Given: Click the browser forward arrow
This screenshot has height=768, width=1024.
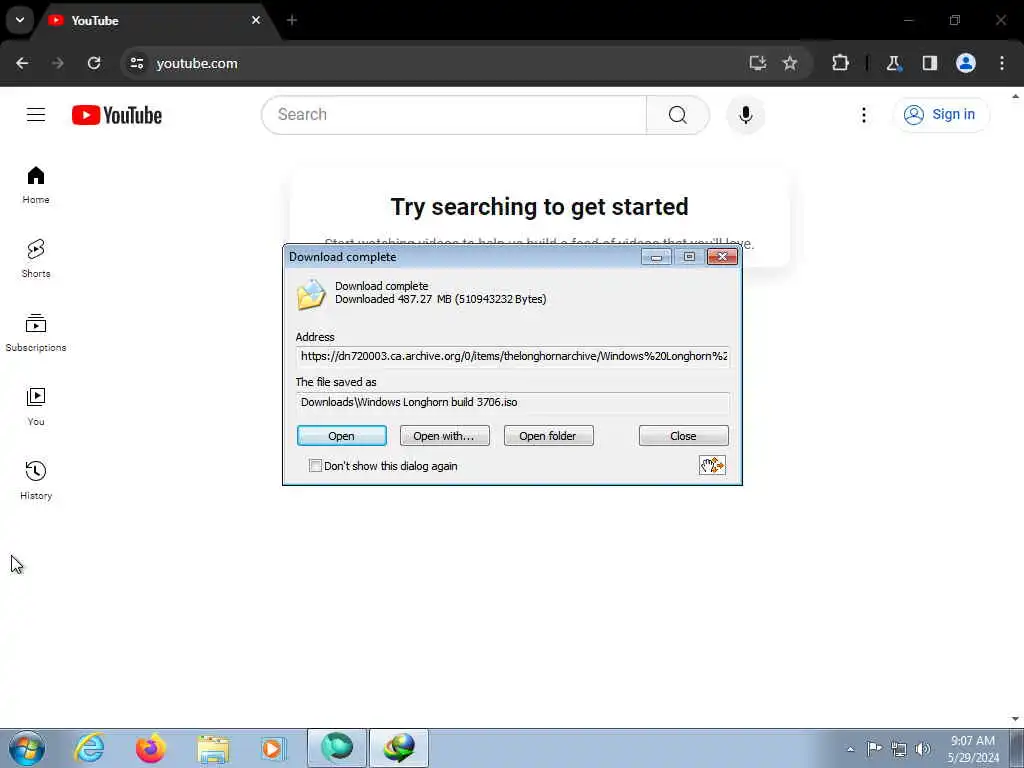Looking at the screenshot, I should click(x=58, y=63).
